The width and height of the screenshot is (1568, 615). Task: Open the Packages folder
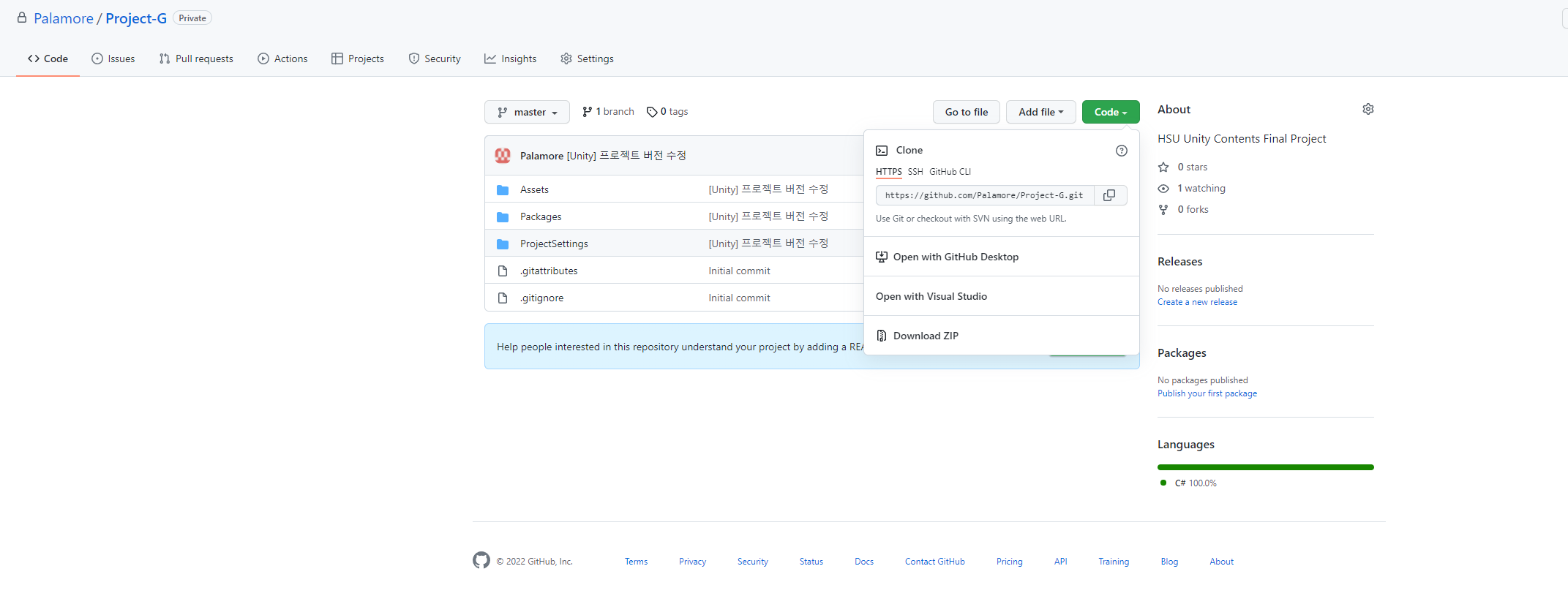pos(541,217)
